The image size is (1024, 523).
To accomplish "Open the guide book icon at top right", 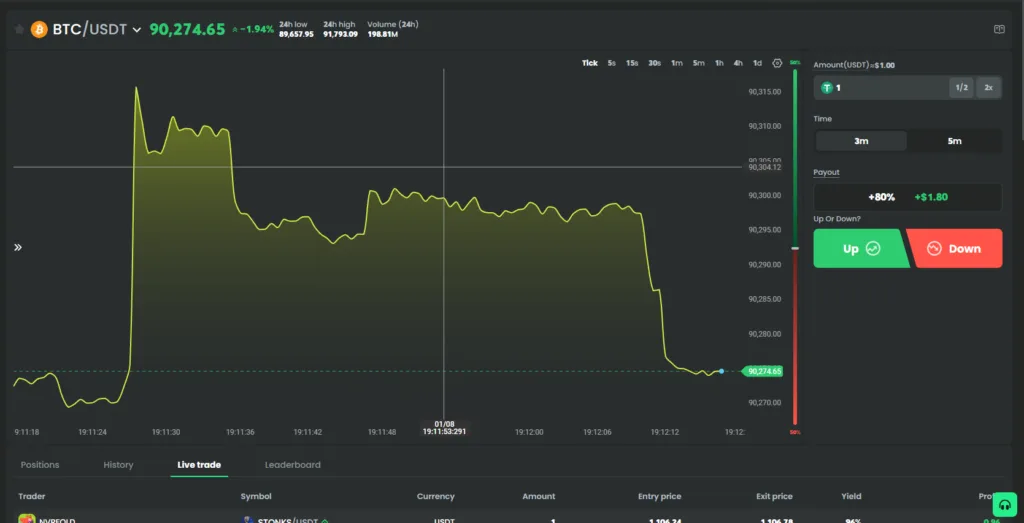I will pos(999,30).
